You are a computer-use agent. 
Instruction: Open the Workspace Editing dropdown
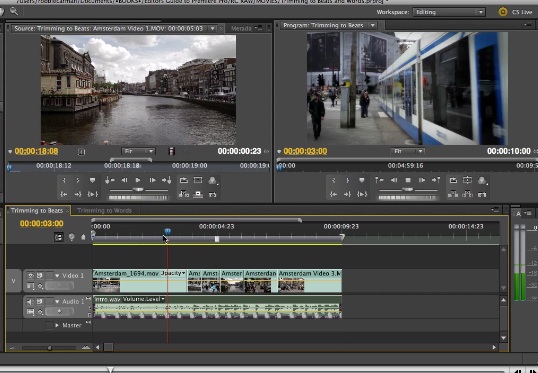pos(449,12)
